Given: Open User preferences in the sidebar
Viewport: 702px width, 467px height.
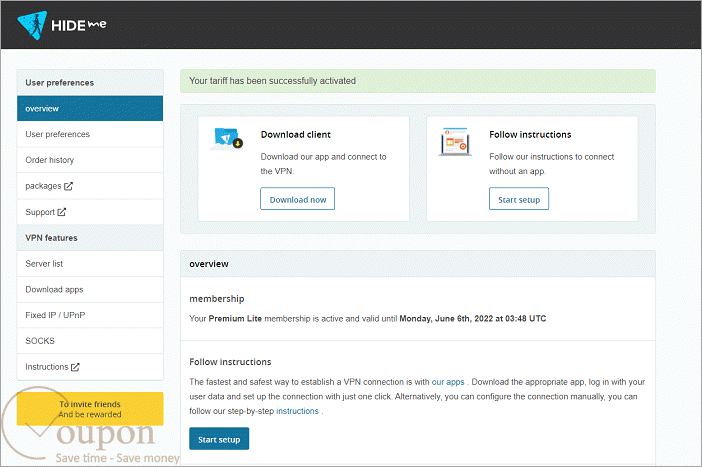Looking at the screenshot, I should click(x=90, y=134).
